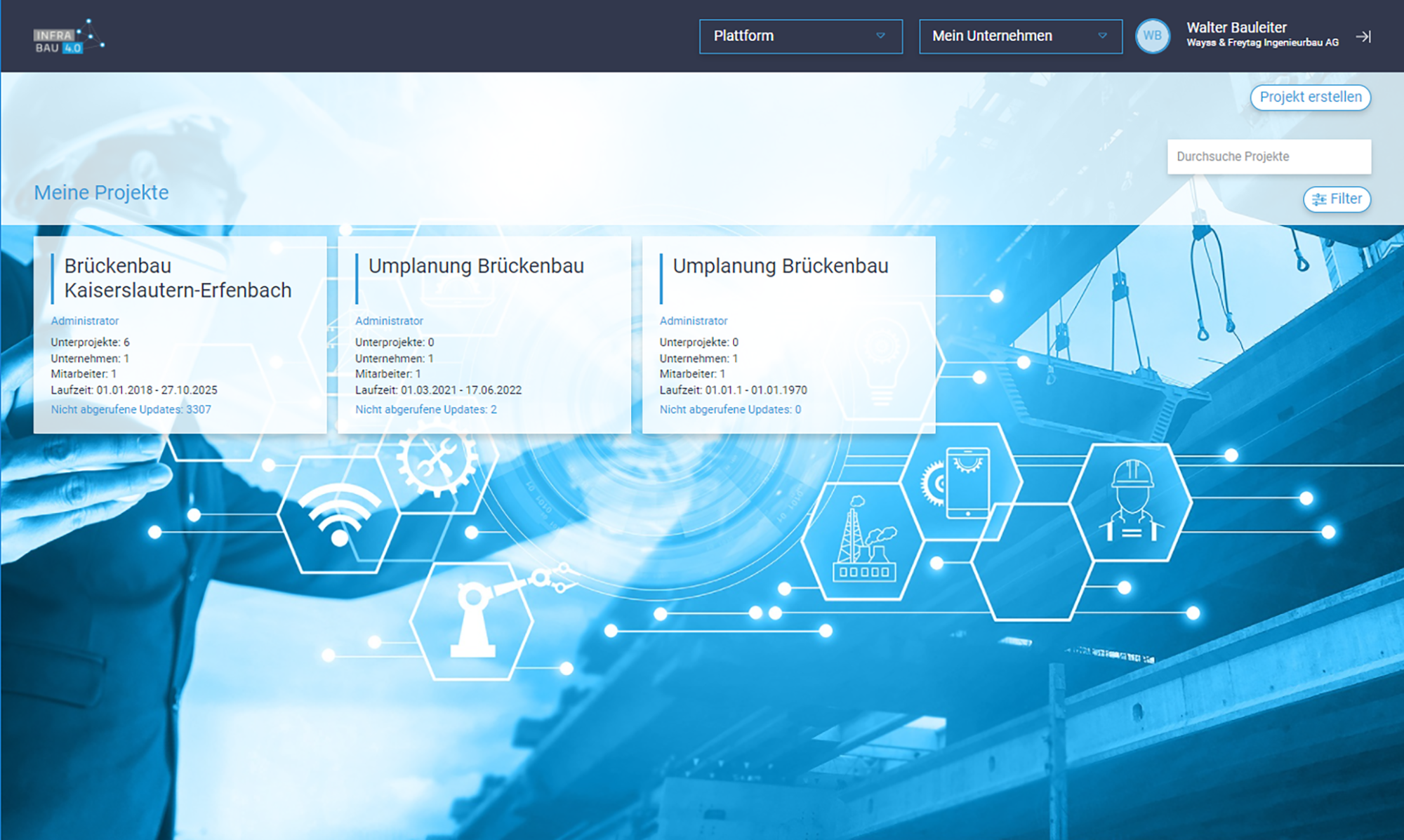Click 'Nicht abgerufene Updates: 3307' link
Viewport: 1404px width, 840px height.
coord(131,409)
